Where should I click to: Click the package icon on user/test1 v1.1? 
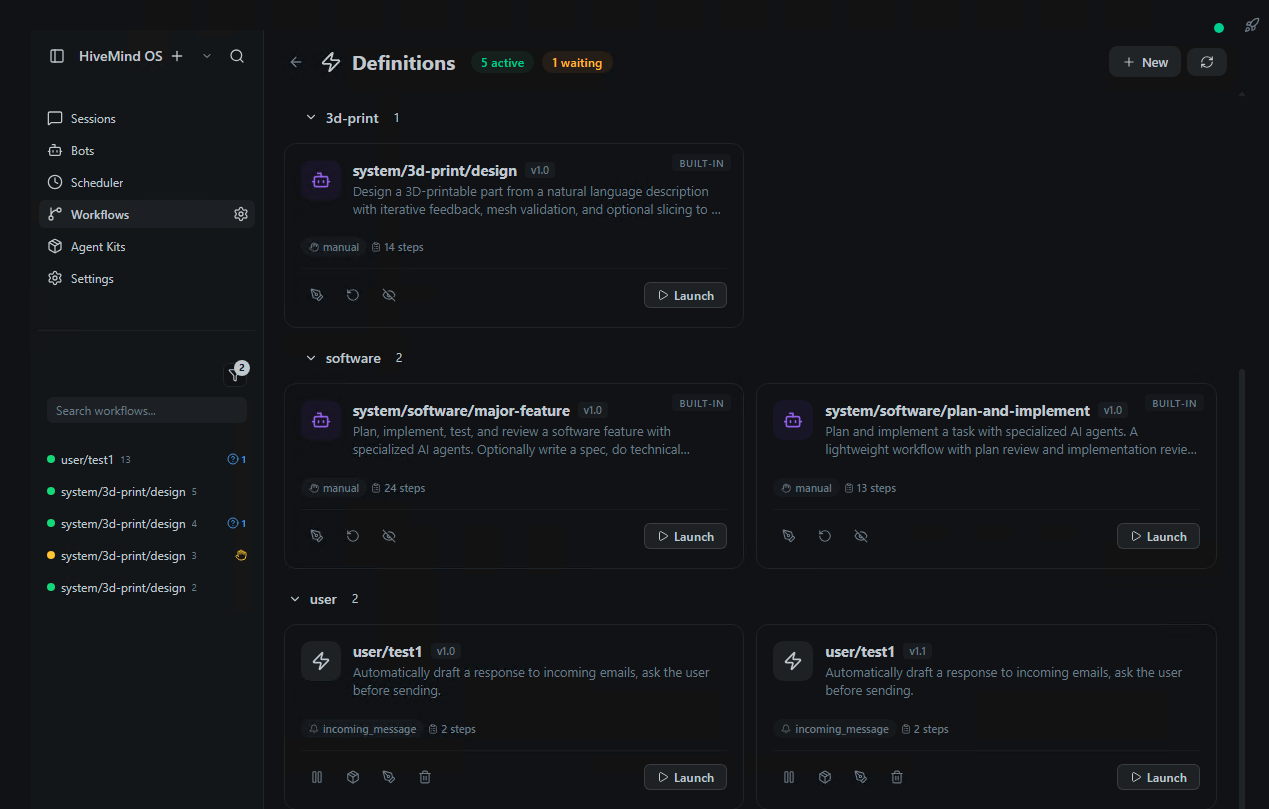824,776
